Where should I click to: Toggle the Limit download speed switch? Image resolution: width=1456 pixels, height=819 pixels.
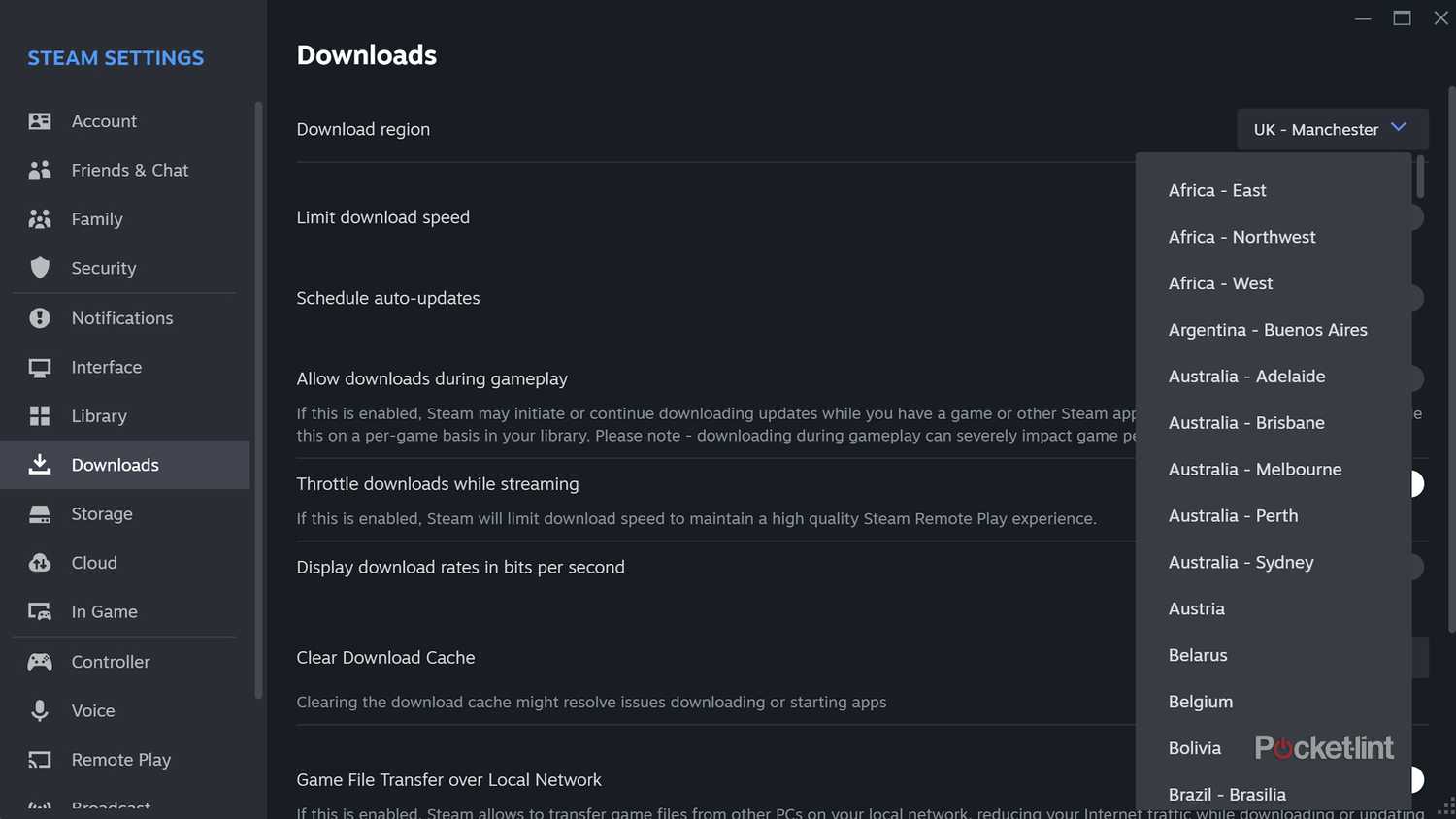click(1417, 217)
